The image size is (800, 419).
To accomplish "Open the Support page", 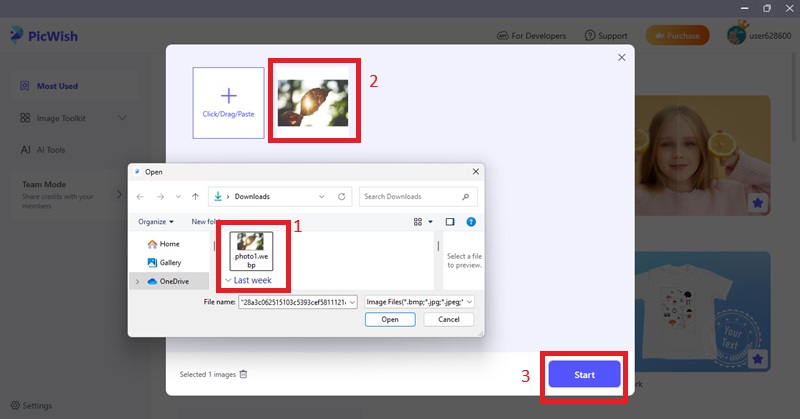I will [606, 36].
